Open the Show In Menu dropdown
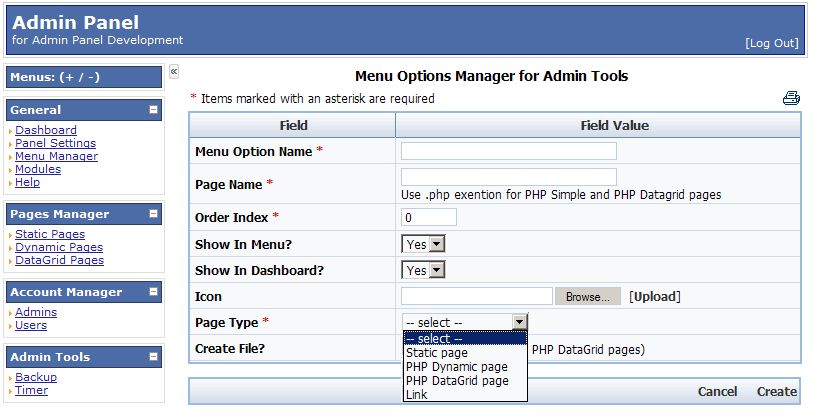This screenshot has width=815, height=415. click(x=423, y=244)
